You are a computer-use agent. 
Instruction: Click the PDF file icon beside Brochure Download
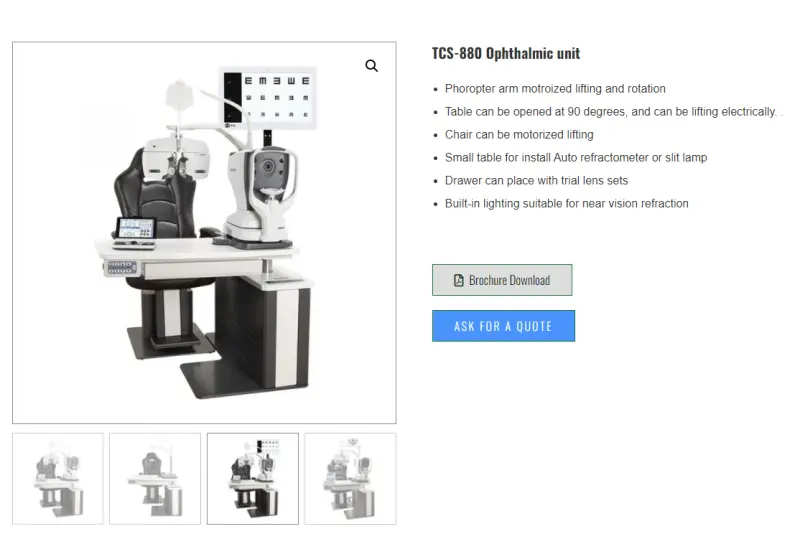tap(459, 280)
